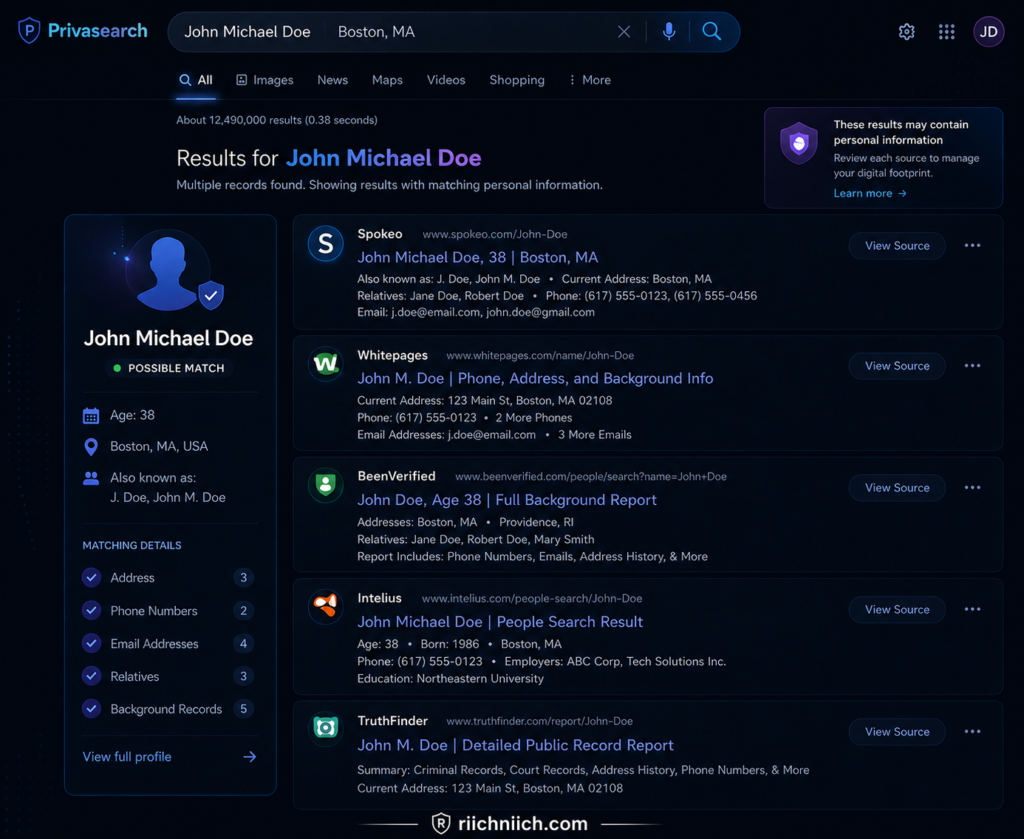Select the BeenVerified green shield icon

pos(325,485)
